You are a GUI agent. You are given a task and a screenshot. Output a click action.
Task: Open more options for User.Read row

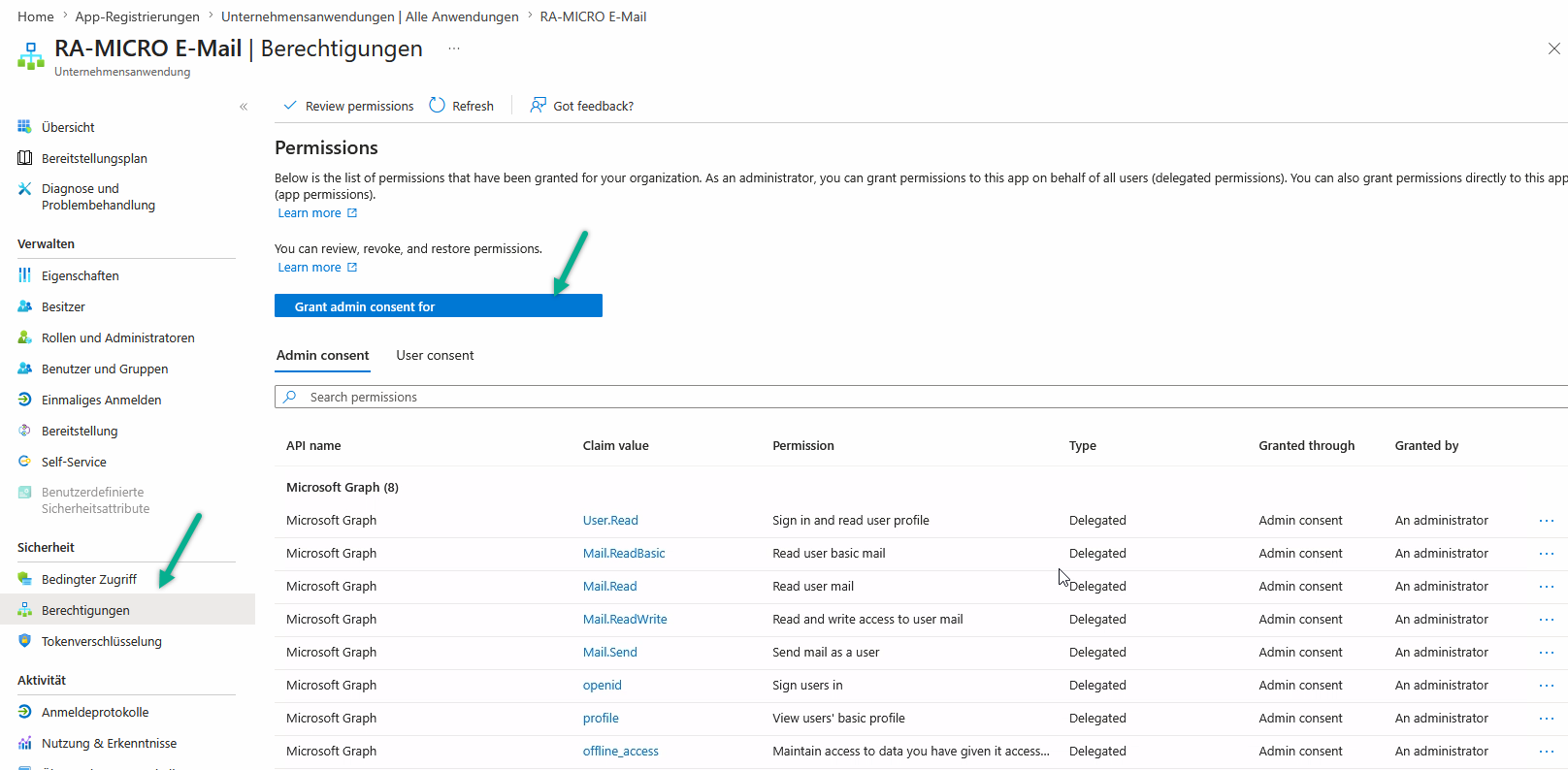pyautogui.click(x=1547, y=521)
